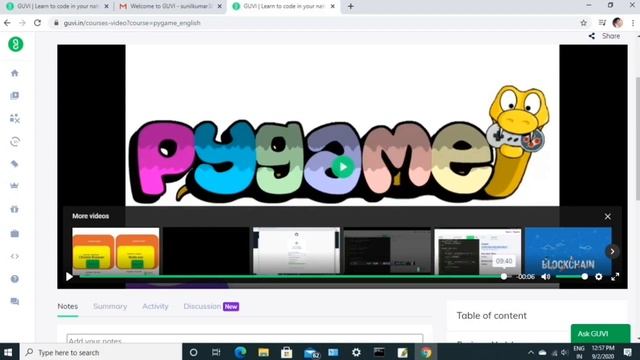Enter fullscreen mode on video player
Viewport: 640px width, 360px height.
pos(615,277)
